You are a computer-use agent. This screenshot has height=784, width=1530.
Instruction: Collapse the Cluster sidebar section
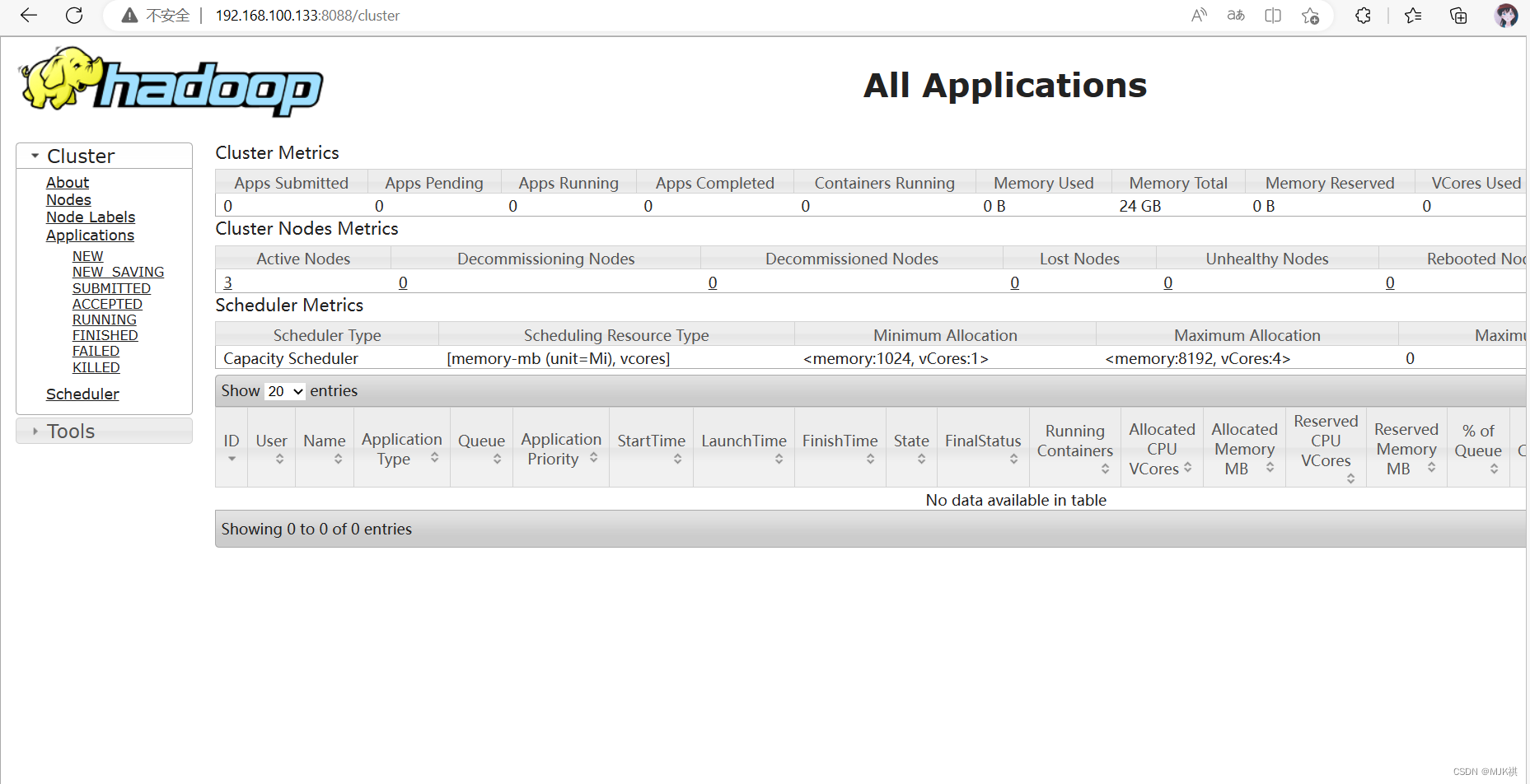(x=35, y=155)
